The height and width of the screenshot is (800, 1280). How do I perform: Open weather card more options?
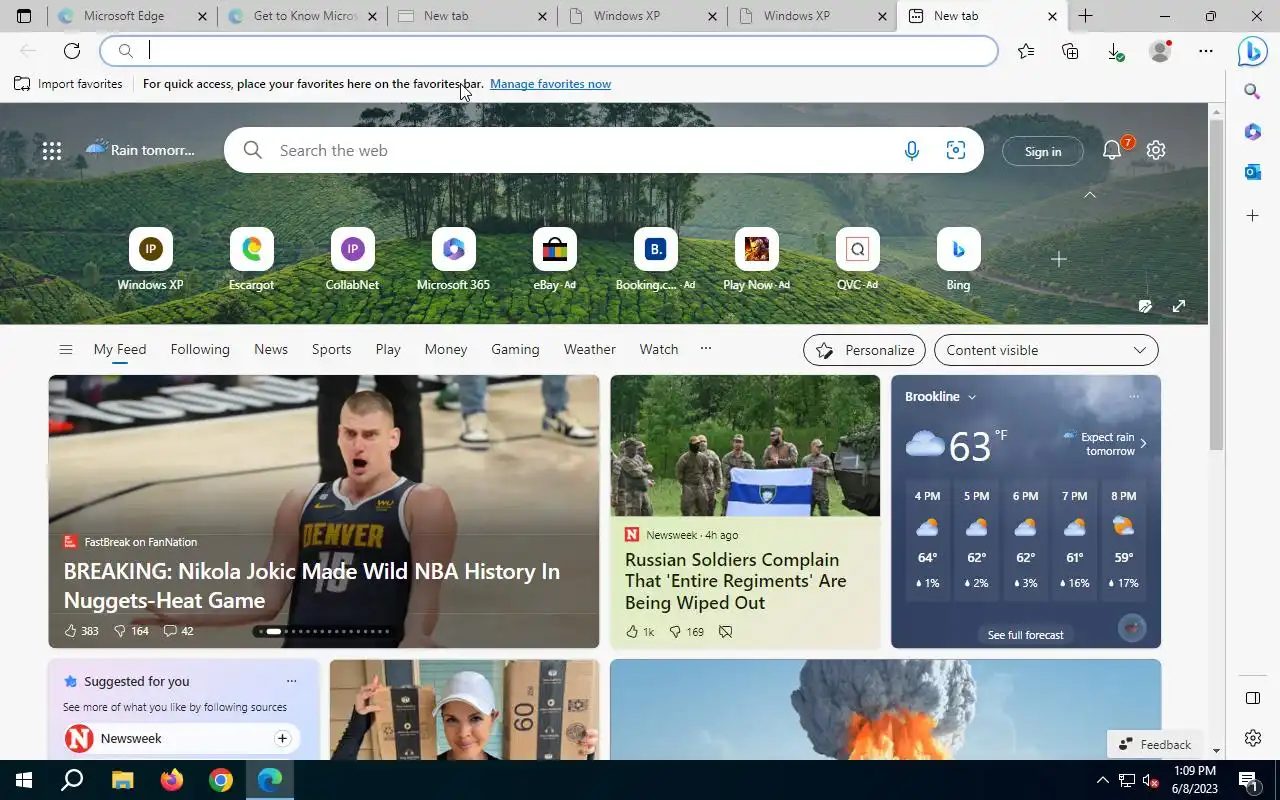point(1134,397)
